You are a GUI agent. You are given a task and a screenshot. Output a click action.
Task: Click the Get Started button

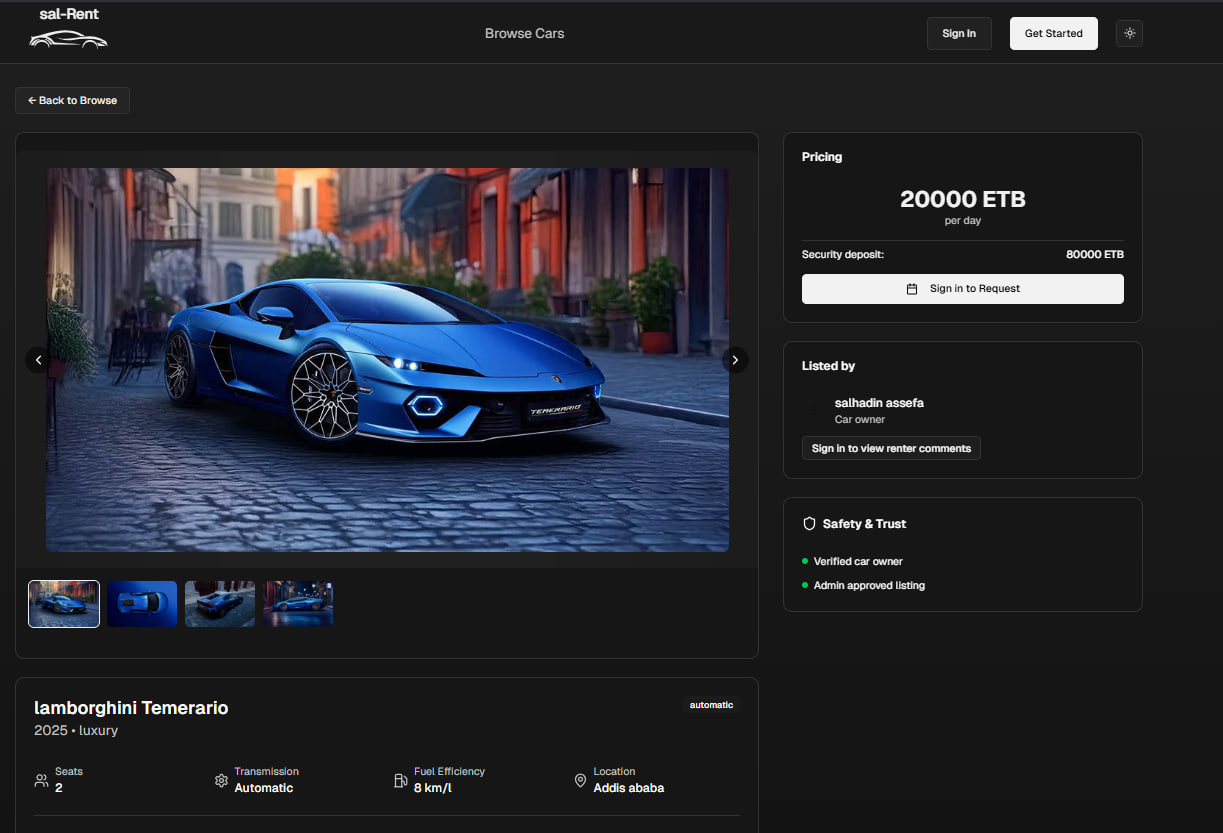(1053, 33)
